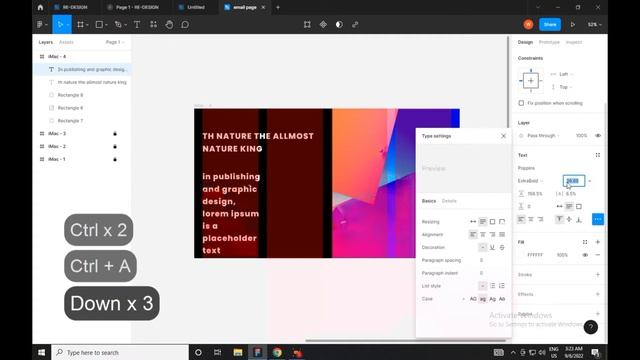The image size is (640, 360).
Task: Open the Page 1 pages dropdown
Action: 115,42
